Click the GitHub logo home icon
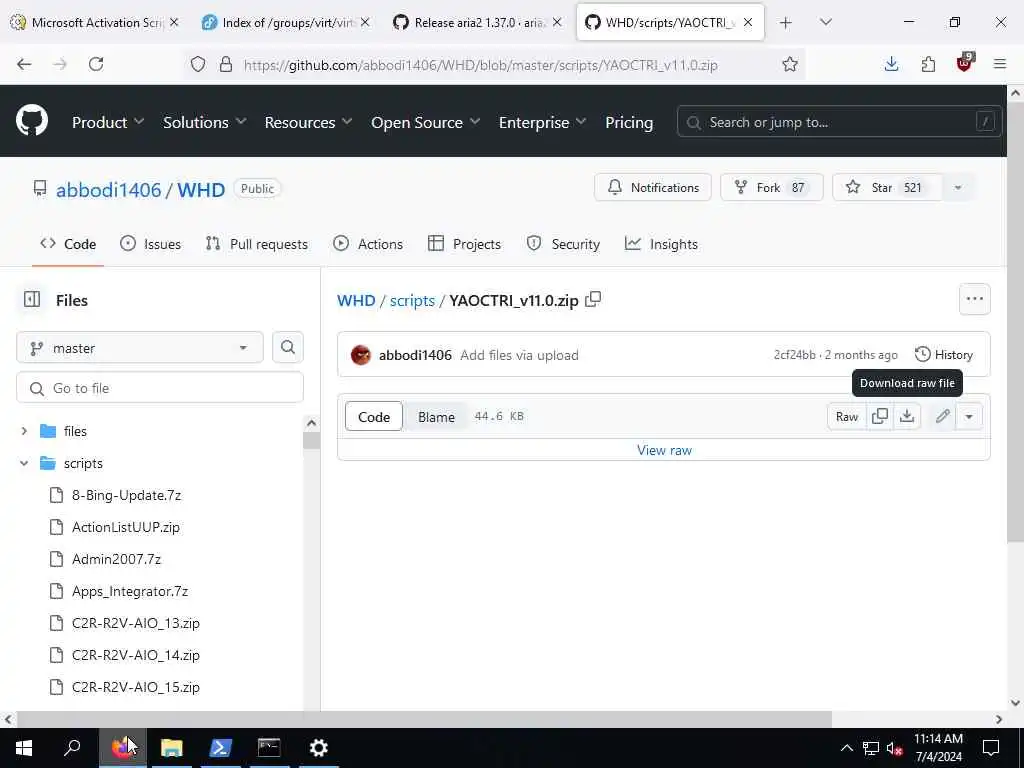The width and height of the screenshot is (1024, 768). tap(32, 121)
